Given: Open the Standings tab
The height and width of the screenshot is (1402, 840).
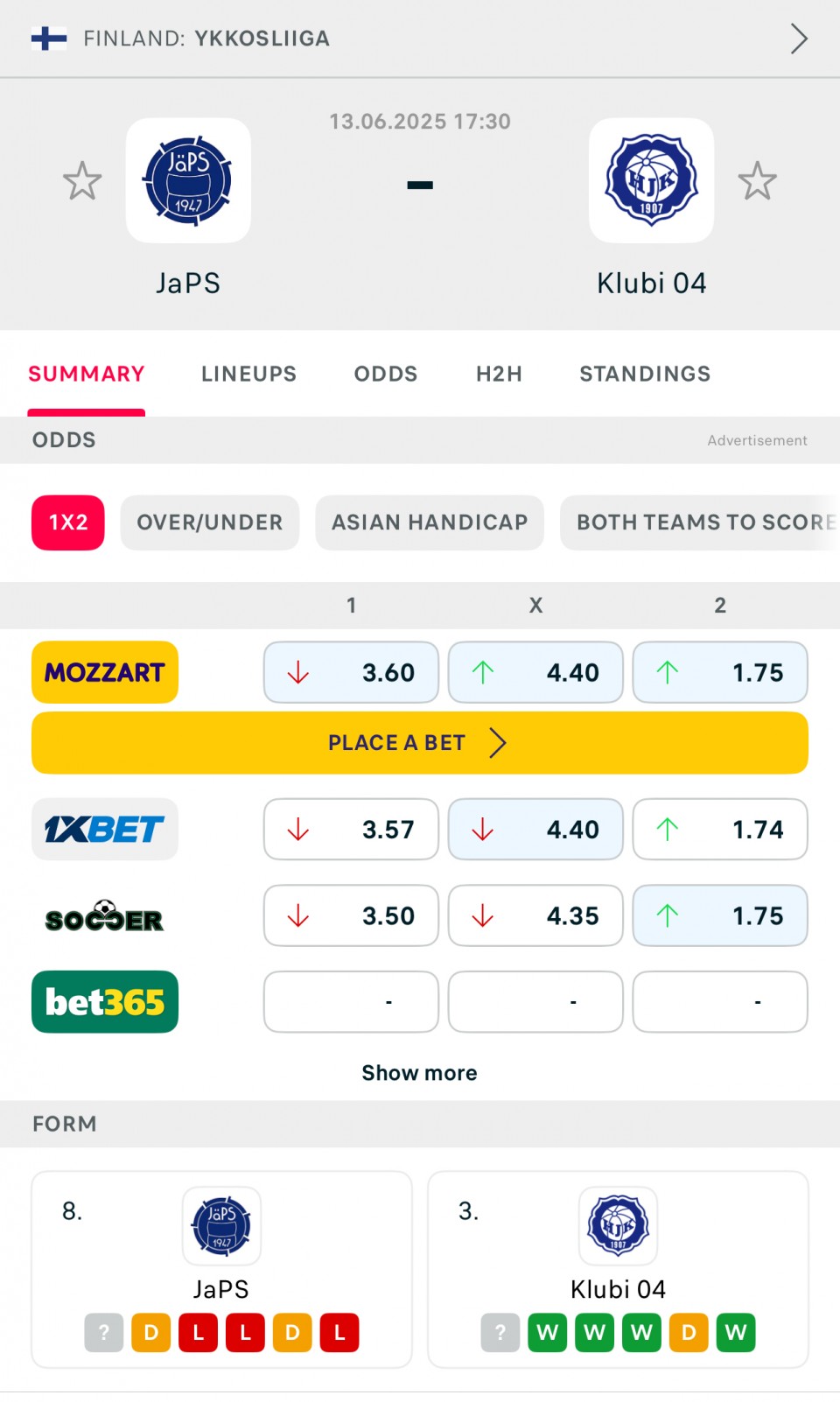Looking at the screenshot, I should [x=645, y=374].
